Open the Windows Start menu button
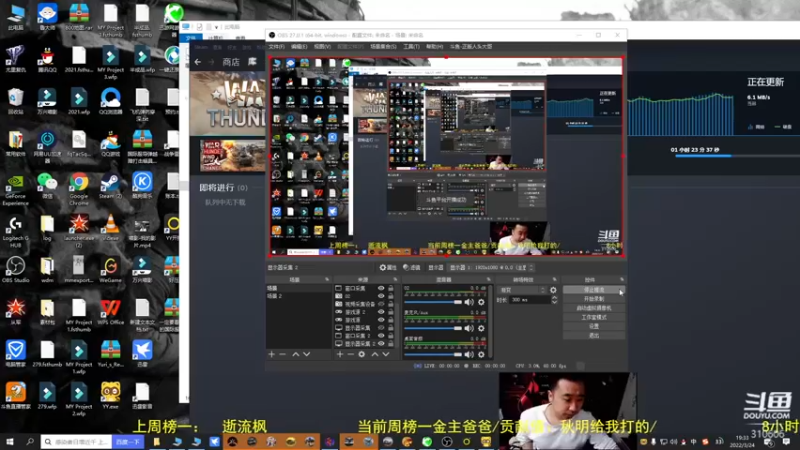Image resolution: width=800 pixels, height=450 pixels. [x=9, y=442]
